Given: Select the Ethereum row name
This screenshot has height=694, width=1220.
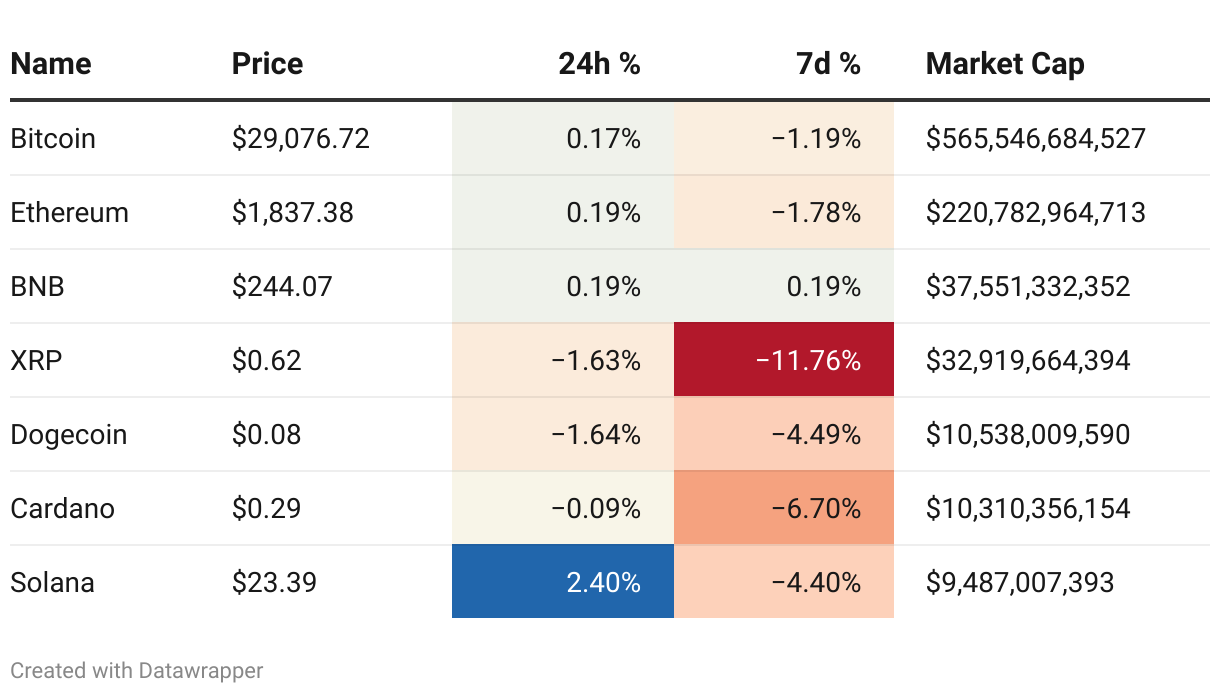Looking at the screenshot, I should pyautogui.click(x=69, y=212).
